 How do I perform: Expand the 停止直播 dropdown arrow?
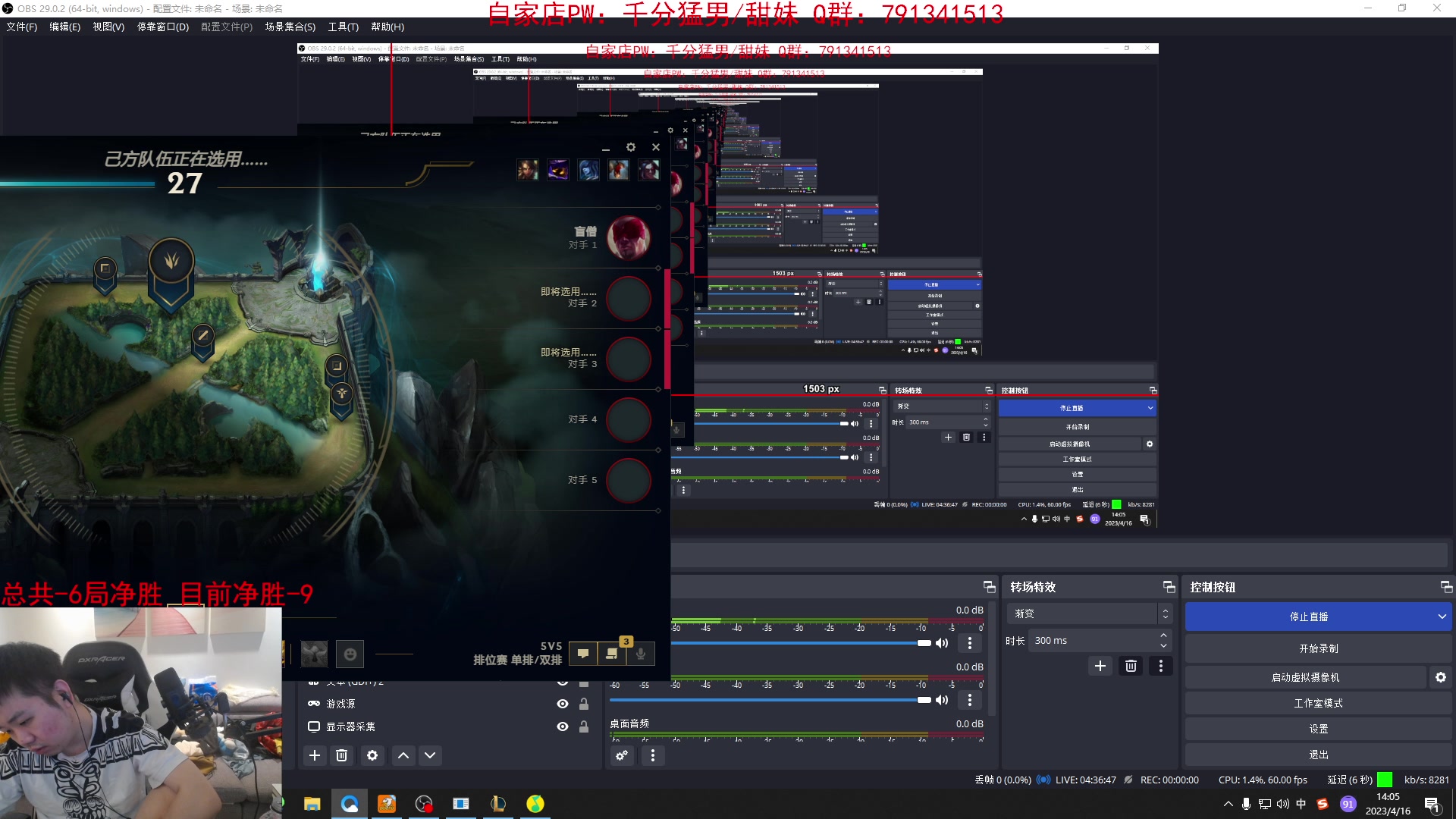click(1442, 617)
